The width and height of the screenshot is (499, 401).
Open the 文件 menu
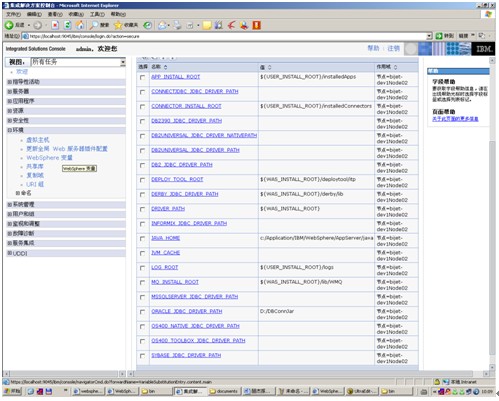pos(14,14)
